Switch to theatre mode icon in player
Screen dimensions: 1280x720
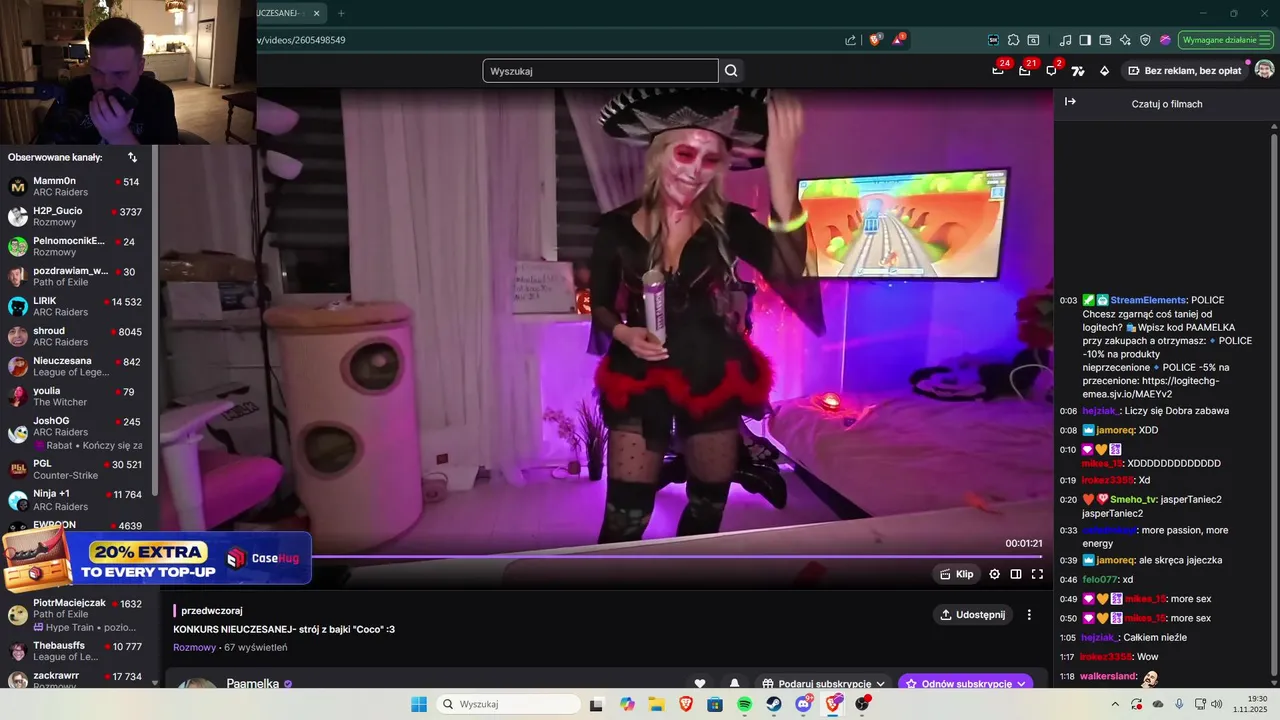(1015, 574)
